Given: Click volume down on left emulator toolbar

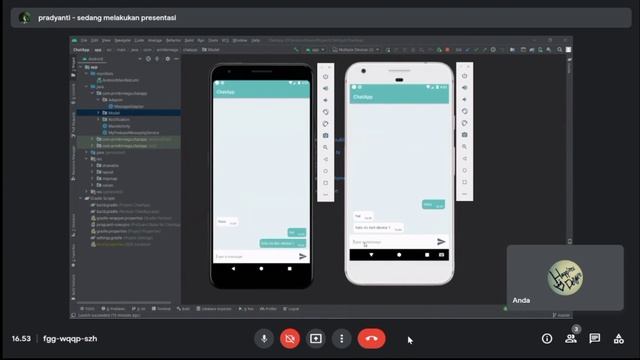Looking at the screenshot, I should [x=325, y=100].
